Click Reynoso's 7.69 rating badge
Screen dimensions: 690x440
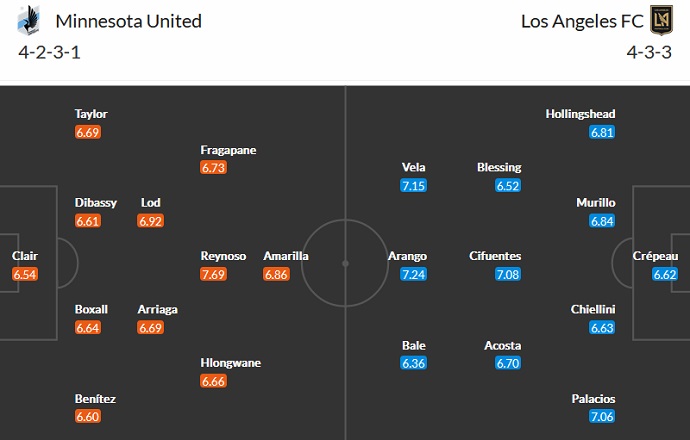pyautogui.click(x=214, y=274)
